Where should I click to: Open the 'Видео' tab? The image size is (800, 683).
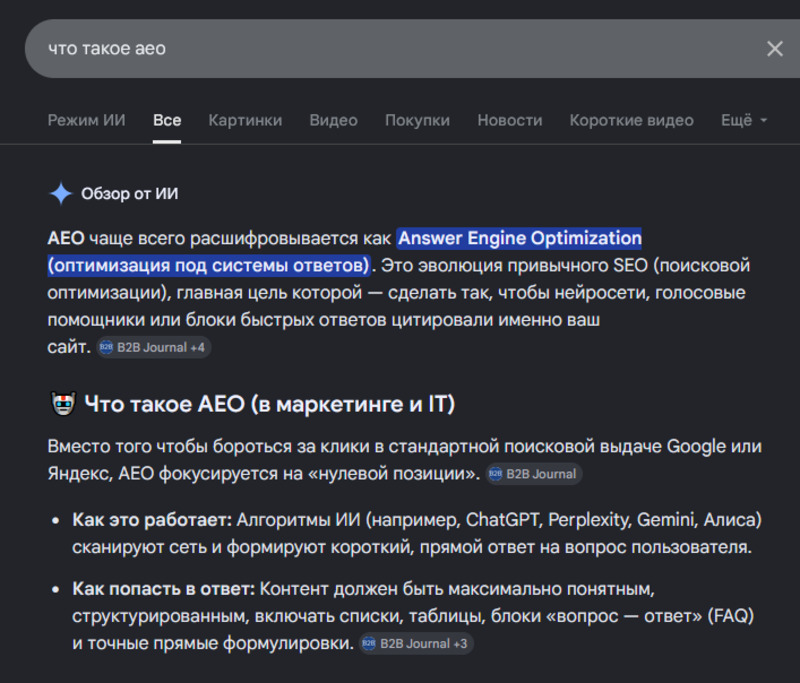[x=333, y=120]
